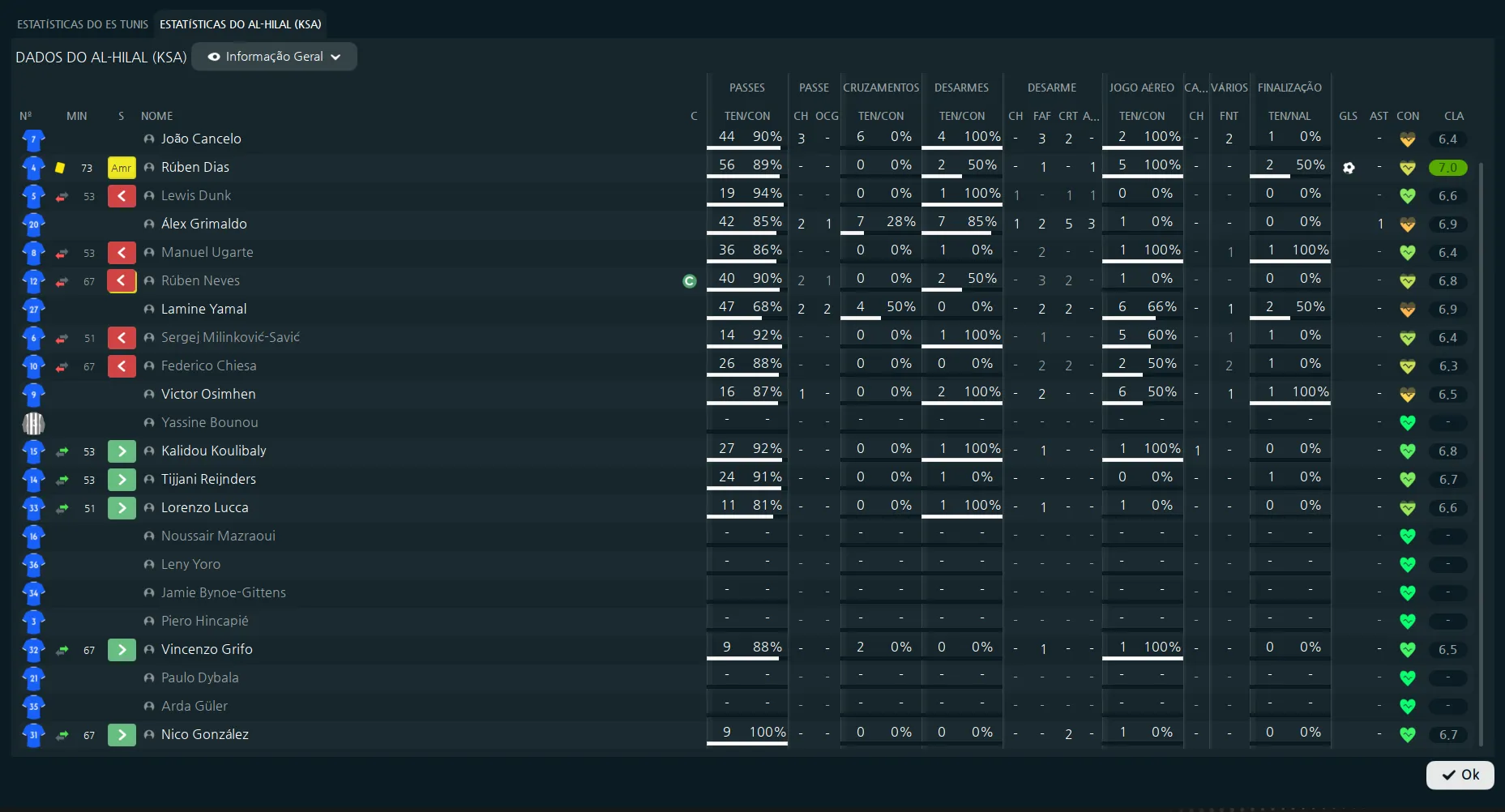The image size is (1505, 812).
Task: Click Lamine Yamal's 68% passing cell
Action: tap(767, 306)
